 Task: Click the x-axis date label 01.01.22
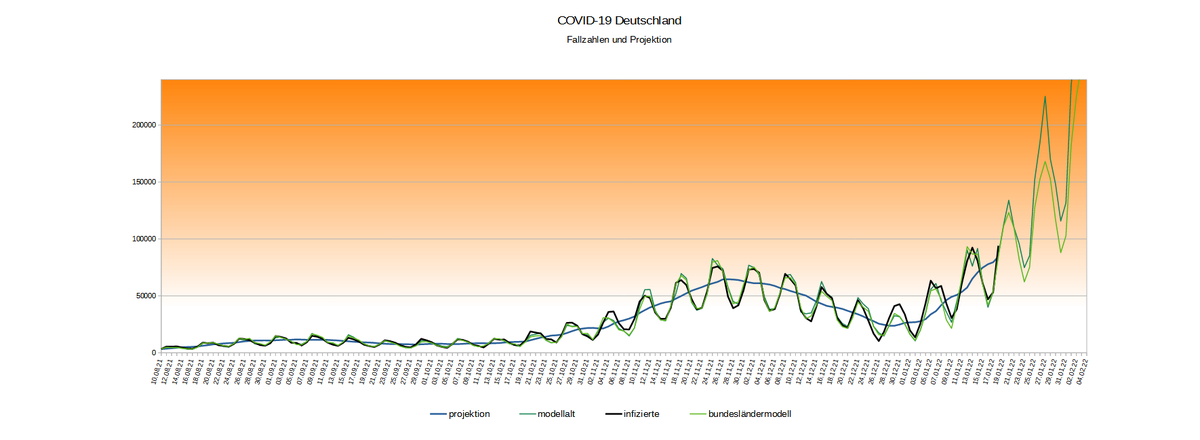[x=905, y=372]
